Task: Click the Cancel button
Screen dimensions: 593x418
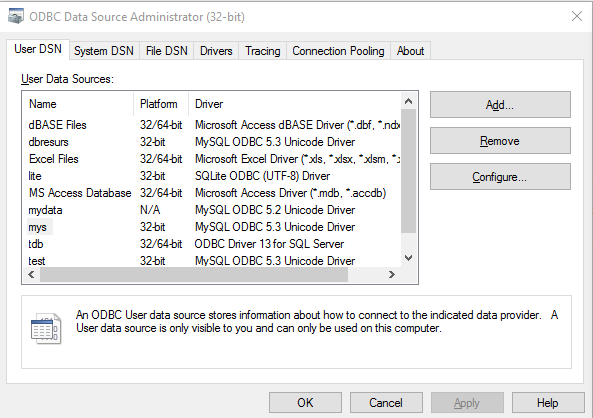Action: click(386, 402)
